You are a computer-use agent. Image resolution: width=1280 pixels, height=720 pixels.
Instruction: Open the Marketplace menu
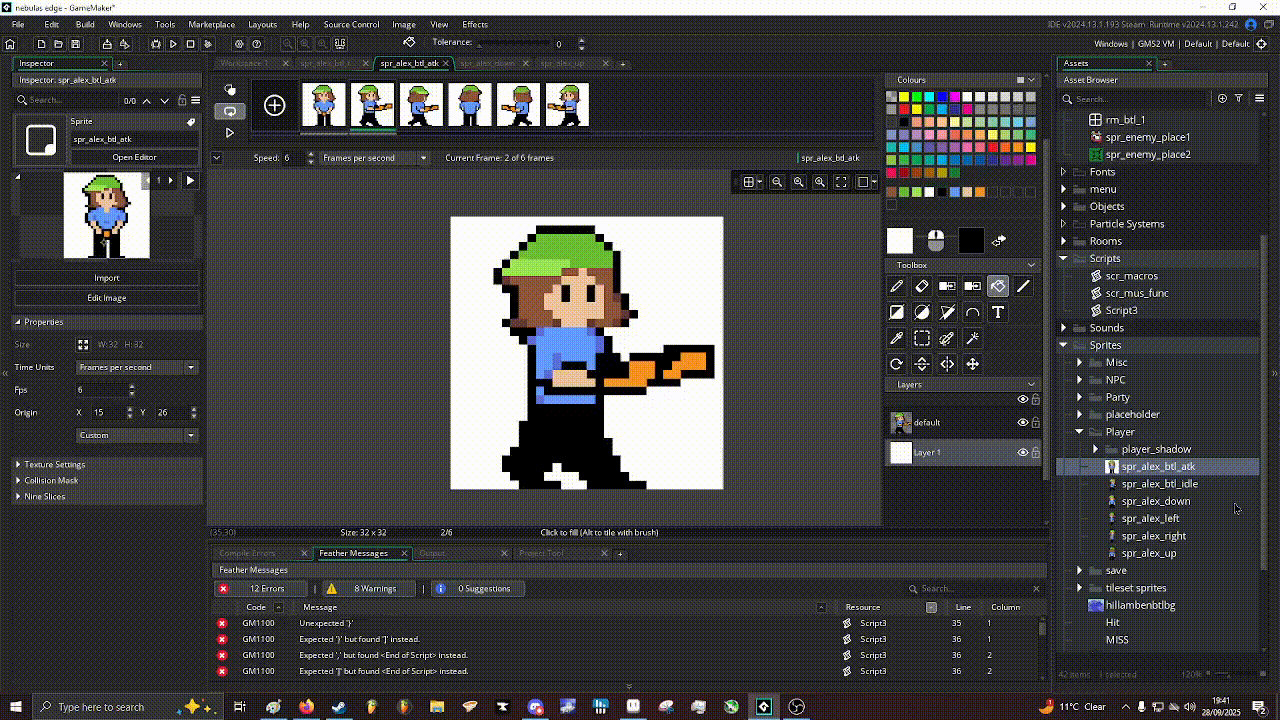pyautogui.click(x=211, y=24)
